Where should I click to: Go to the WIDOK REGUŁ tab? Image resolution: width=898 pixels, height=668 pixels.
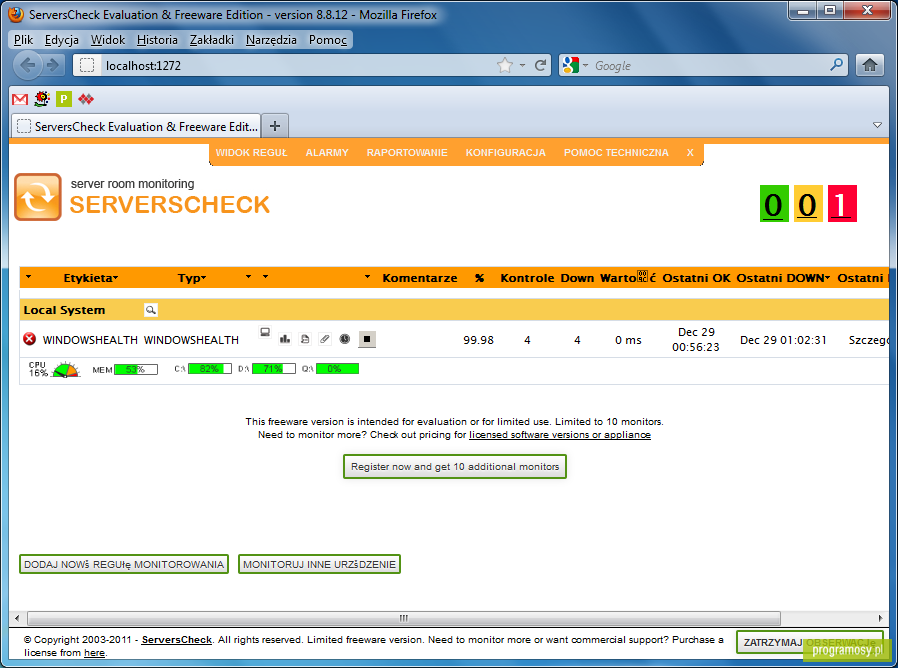251,152
